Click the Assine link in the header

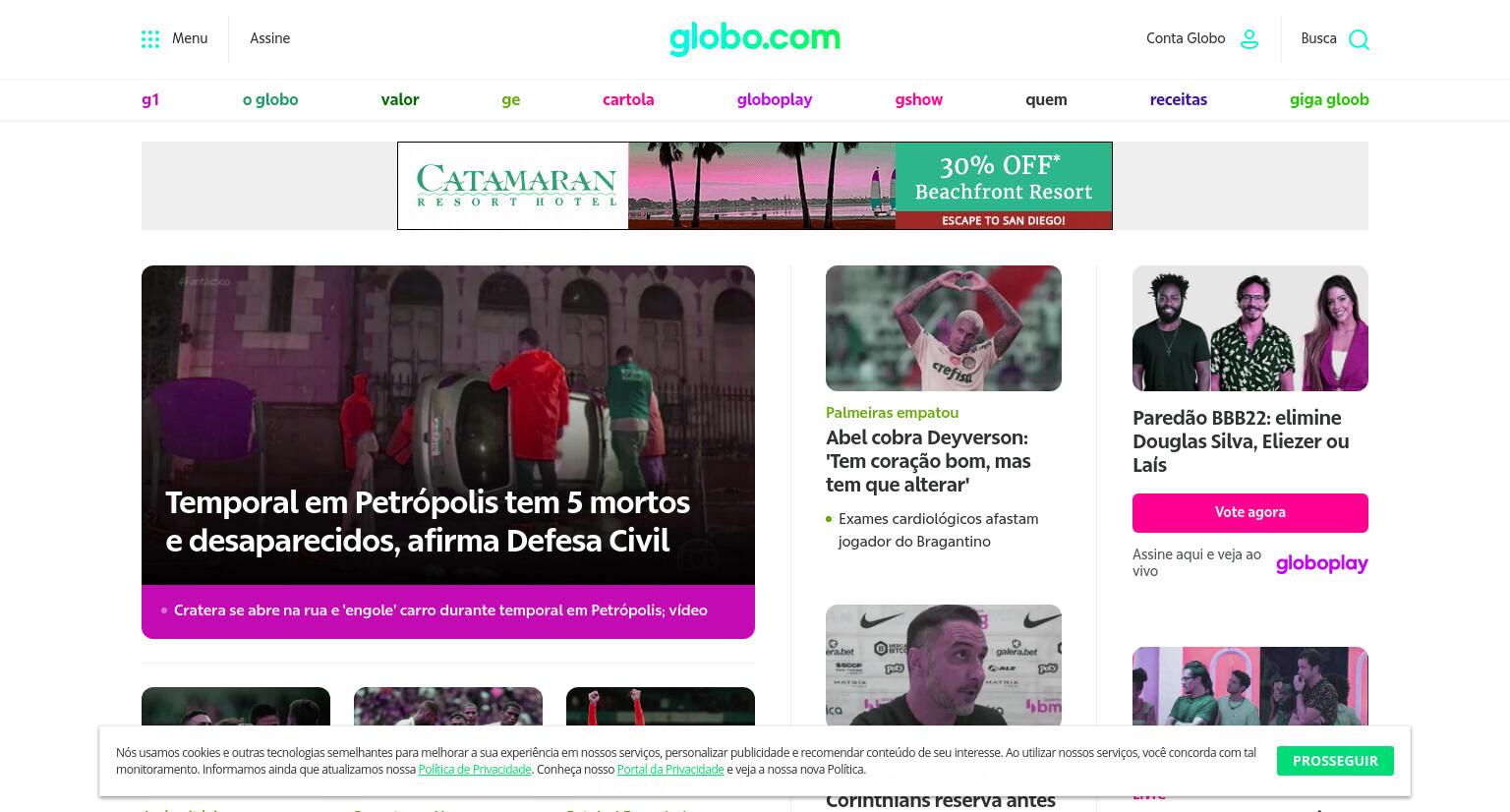269,38
